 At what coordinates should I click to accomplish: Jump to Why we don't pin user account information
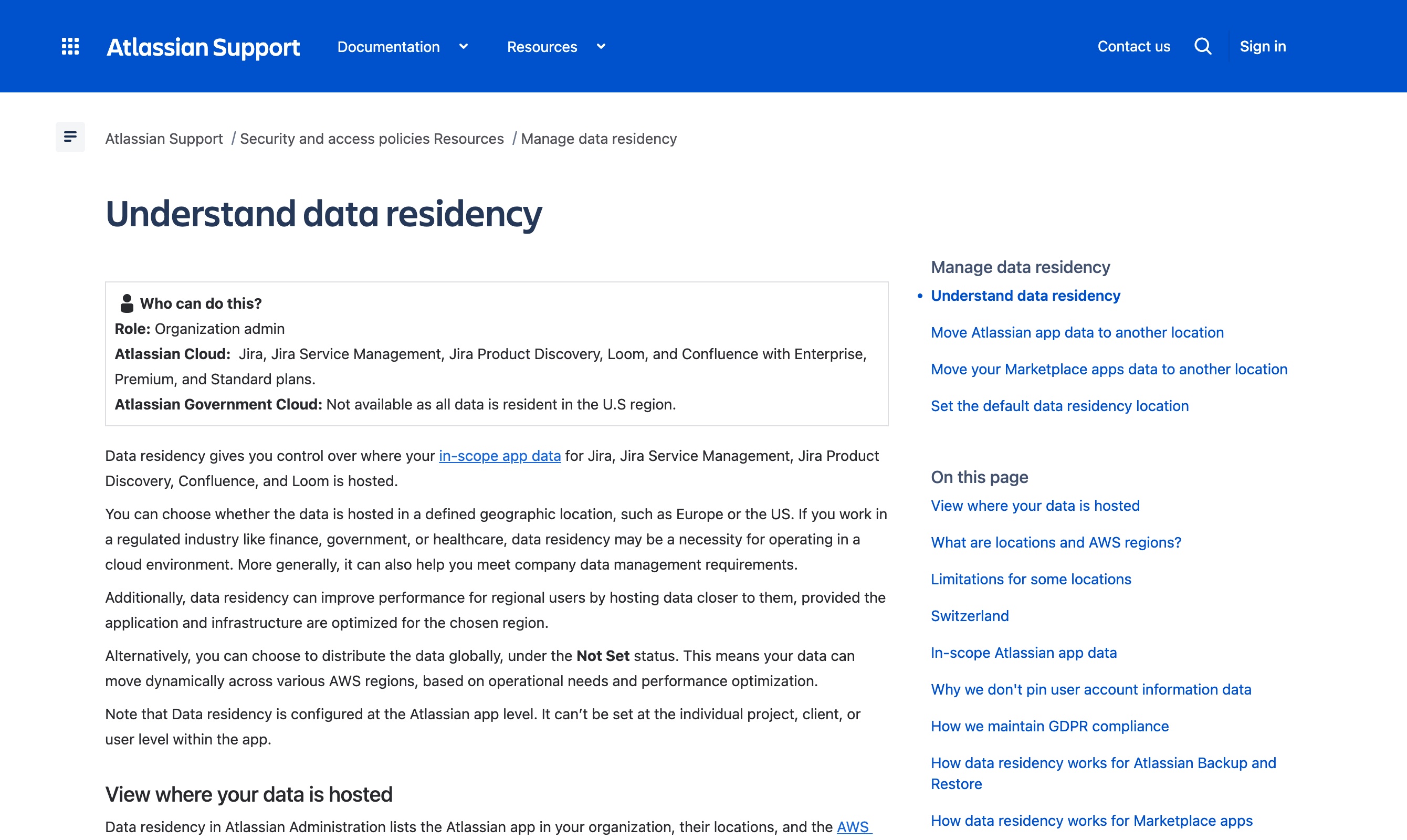click(x=1090, y=689)
